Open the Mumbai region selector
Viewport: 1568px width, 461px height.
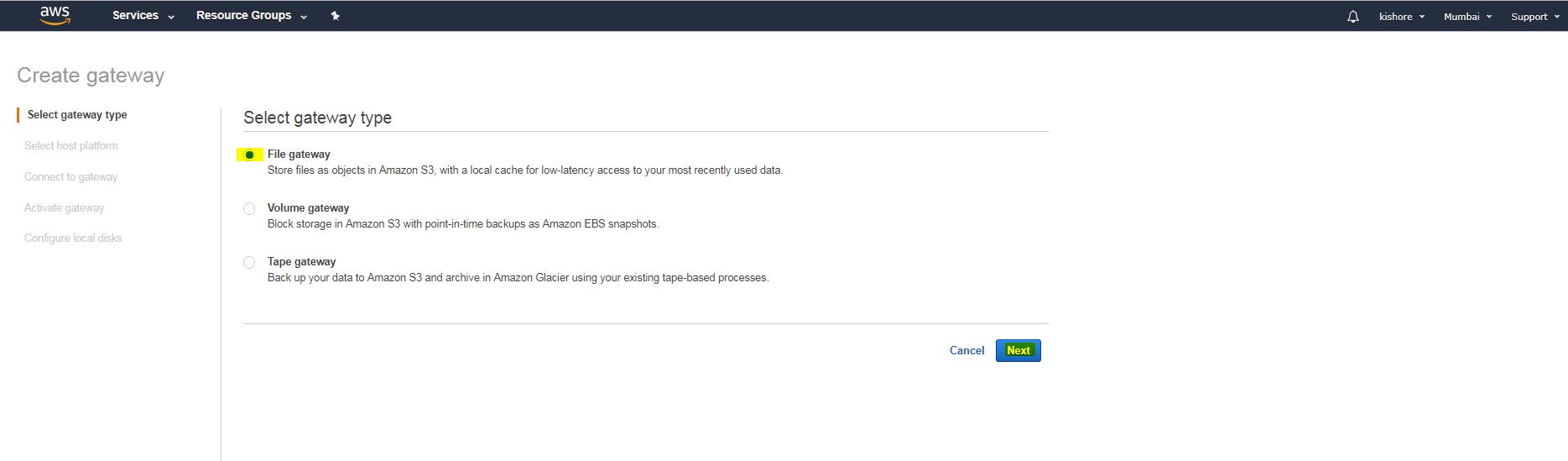1467,16
